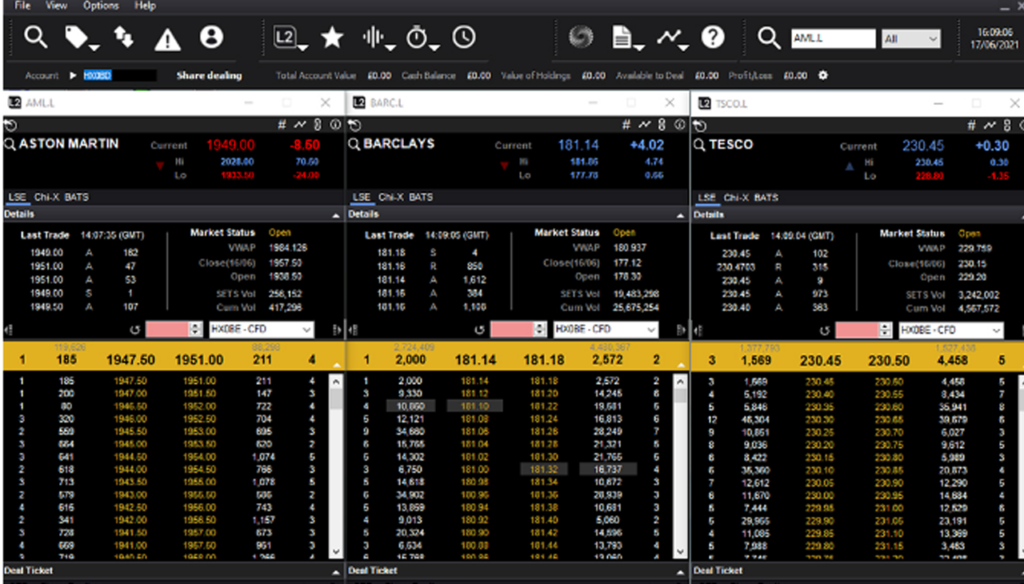Open the chart icon in the TSCO.L window
The image size is (1024, 584).
click(989, 125)
